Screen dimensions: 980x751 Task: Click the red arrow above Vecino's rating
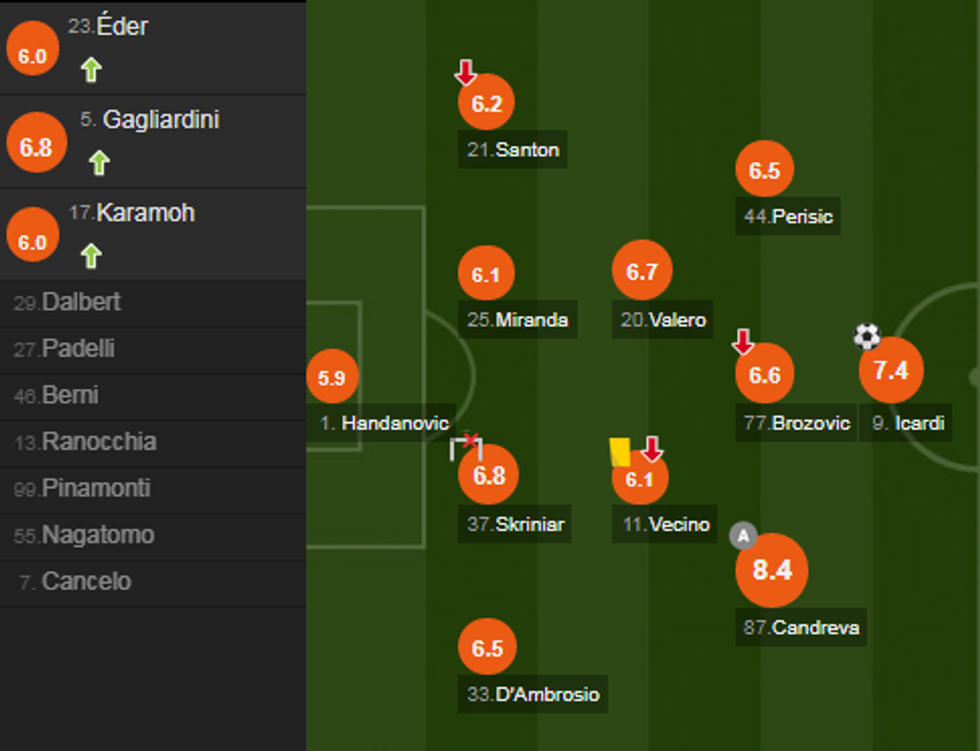click(x=652, y=449)
